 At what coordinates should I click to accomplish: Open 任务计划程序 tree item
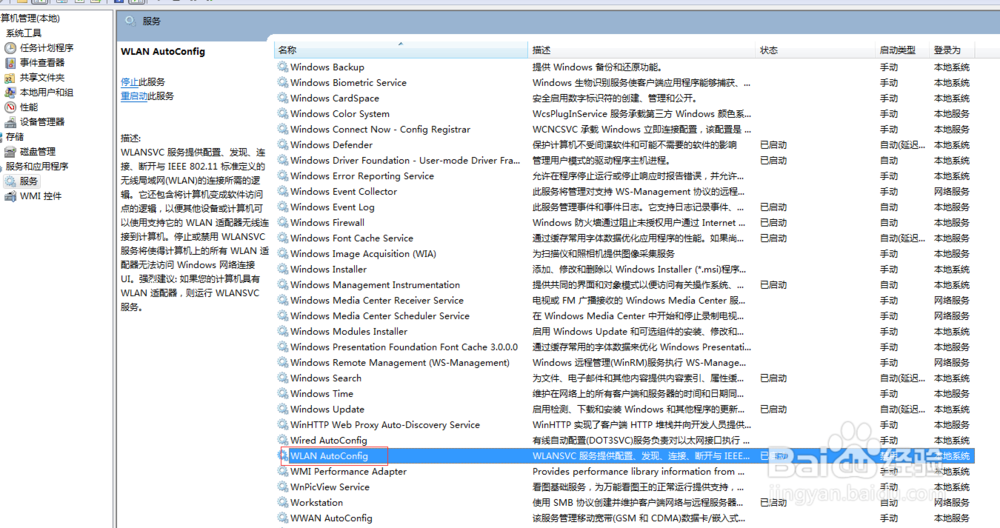point(47,48)
